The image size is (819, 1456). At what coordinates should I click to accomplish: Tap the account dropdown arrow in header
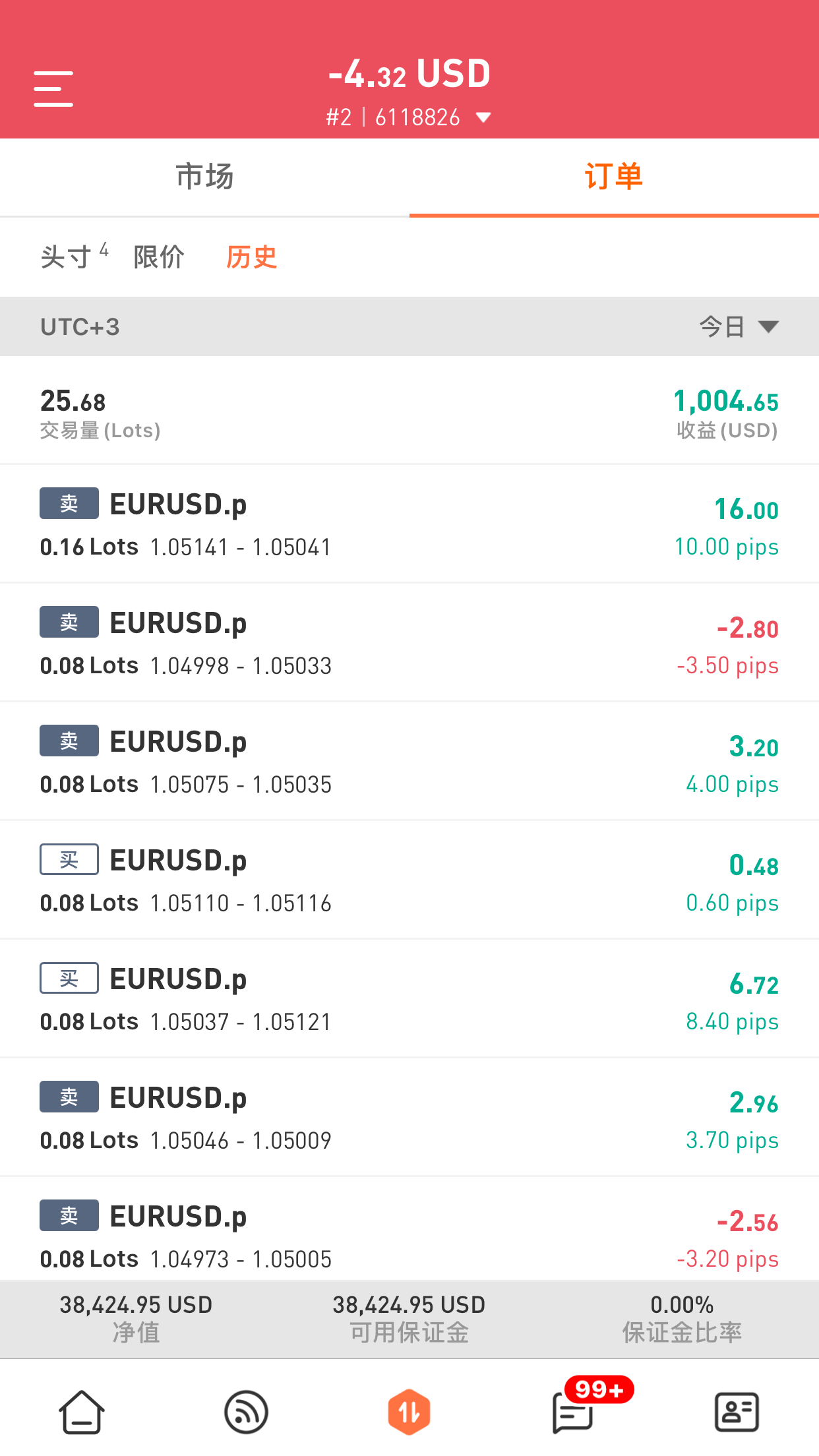coord(484,118)
